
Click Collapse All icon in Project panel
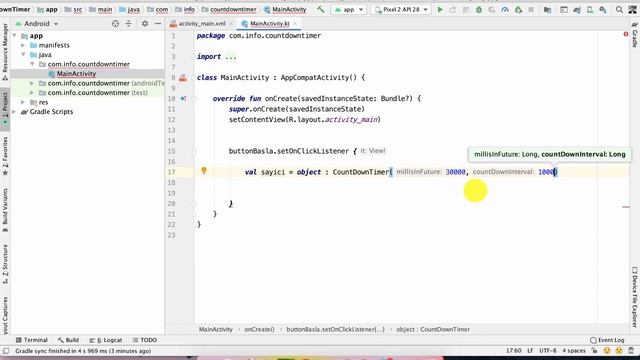pyautogui.click(x=129, y=24)
